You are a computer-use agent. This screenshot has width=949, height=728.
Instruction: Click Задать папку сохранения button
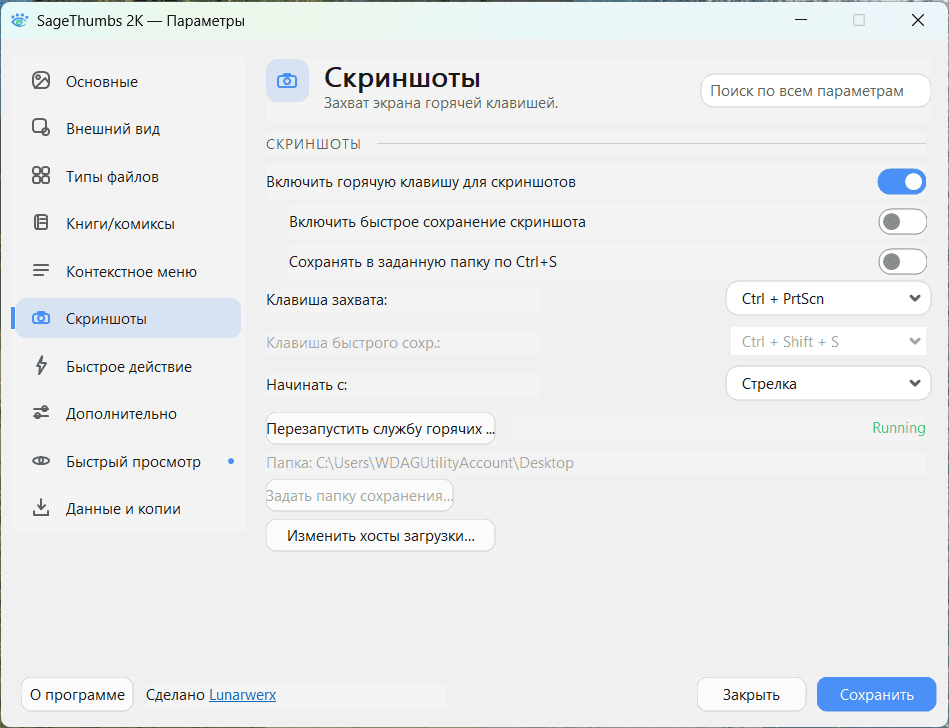pos(360,496)
